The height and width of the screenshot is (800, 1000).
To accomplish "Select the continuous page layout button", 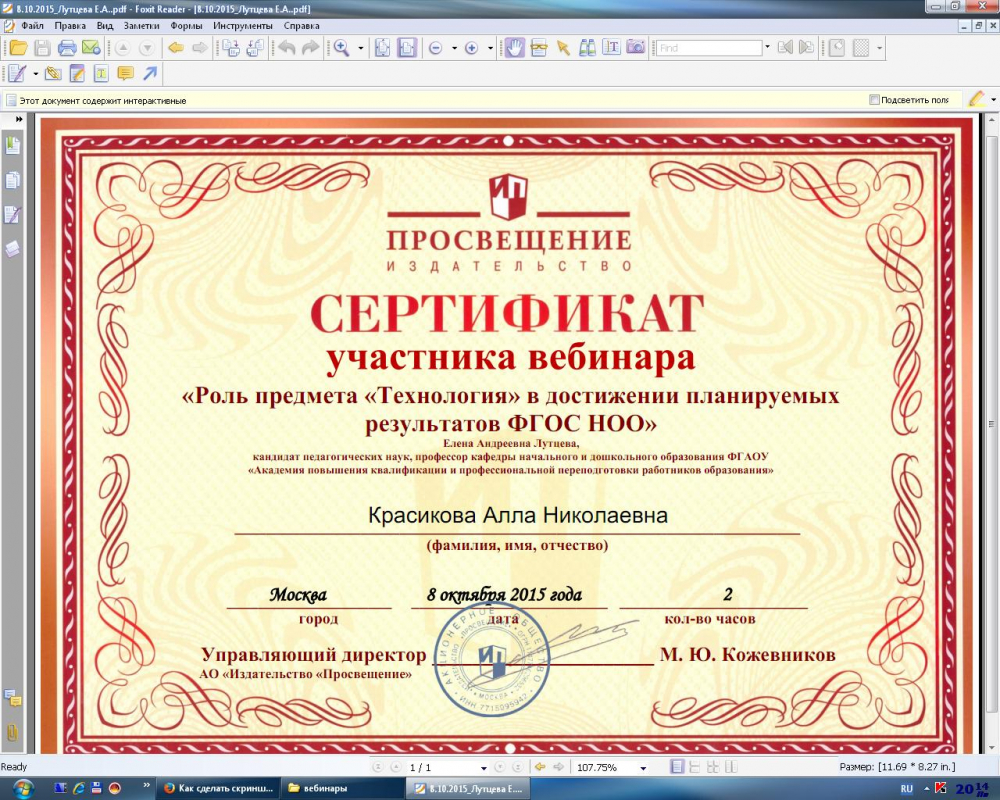I will pos(695,767).
